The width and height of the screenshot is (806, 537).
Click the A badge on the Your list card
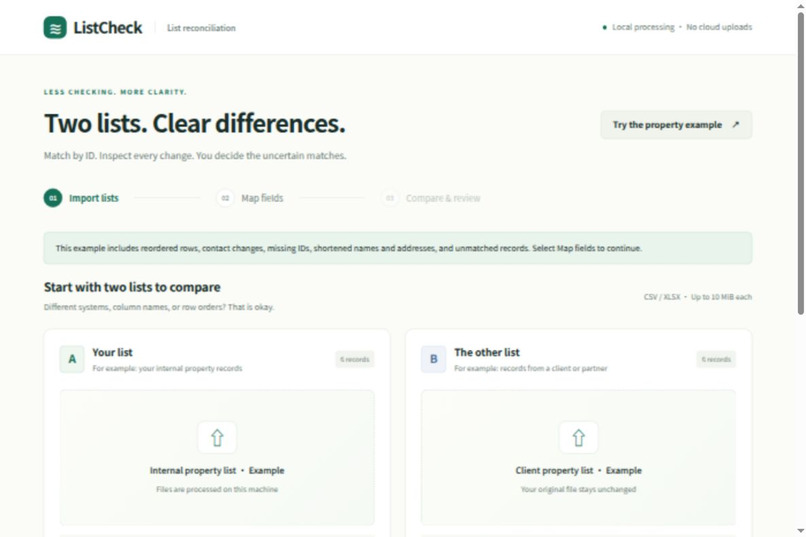[x=72, y=359]
